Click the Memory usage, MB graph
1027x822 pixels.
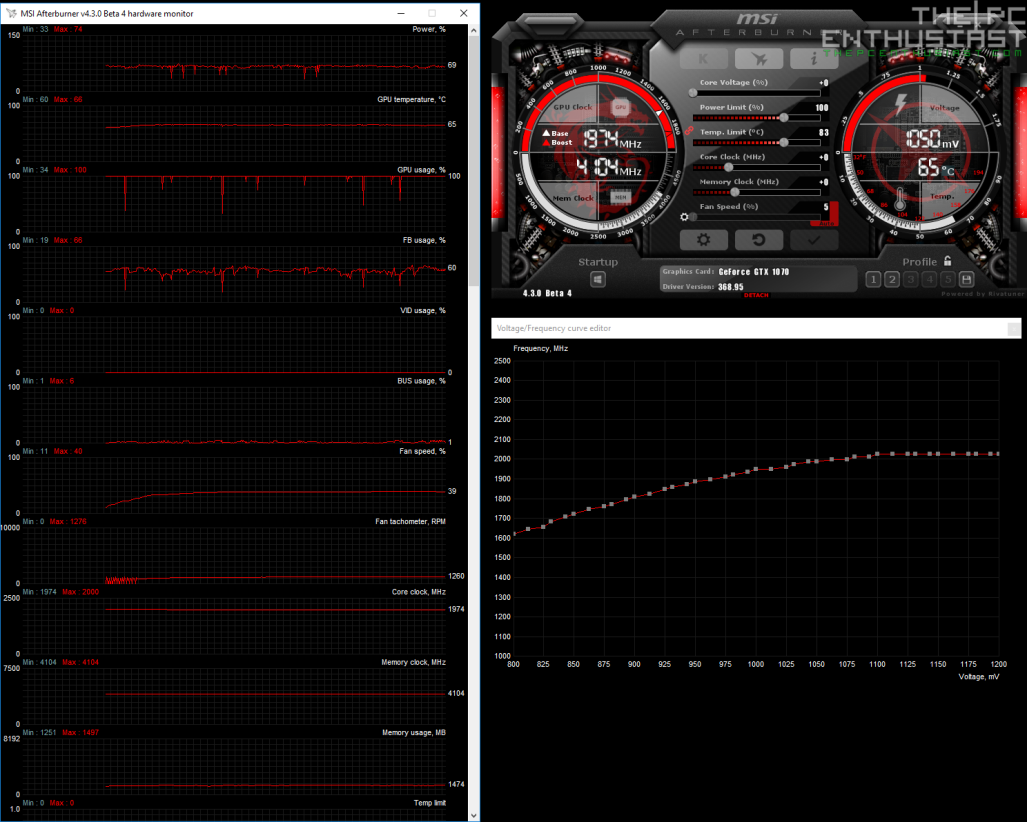click(x=234, y=766)
